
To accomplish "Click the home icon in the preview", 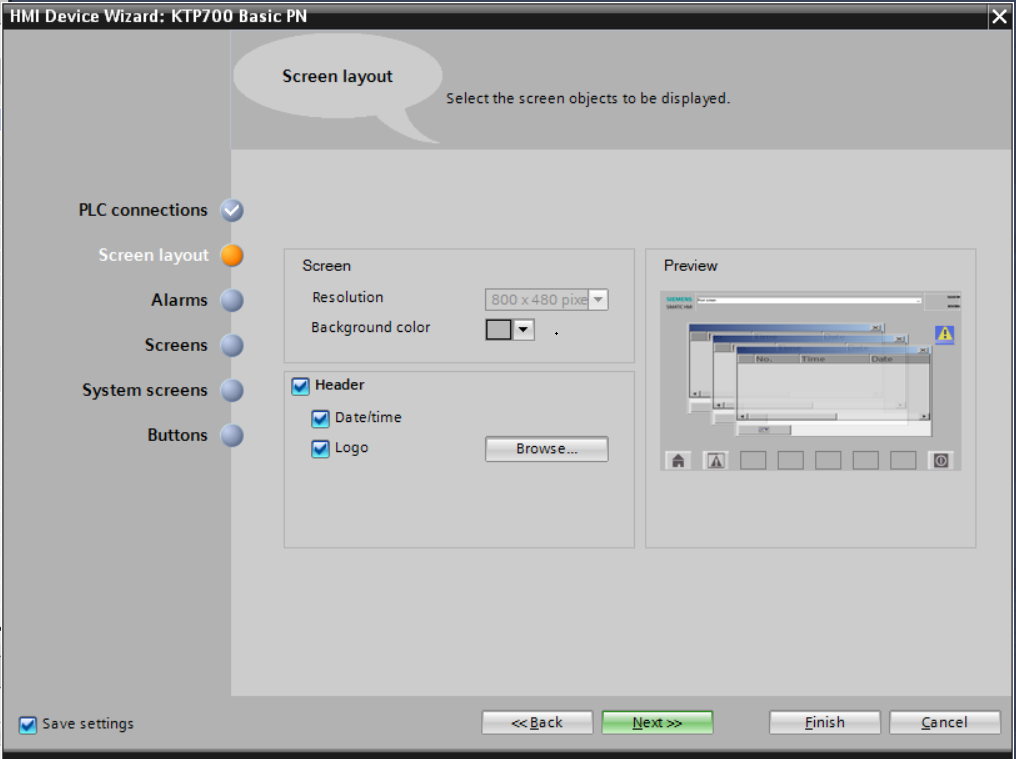I will coord(678,460).
